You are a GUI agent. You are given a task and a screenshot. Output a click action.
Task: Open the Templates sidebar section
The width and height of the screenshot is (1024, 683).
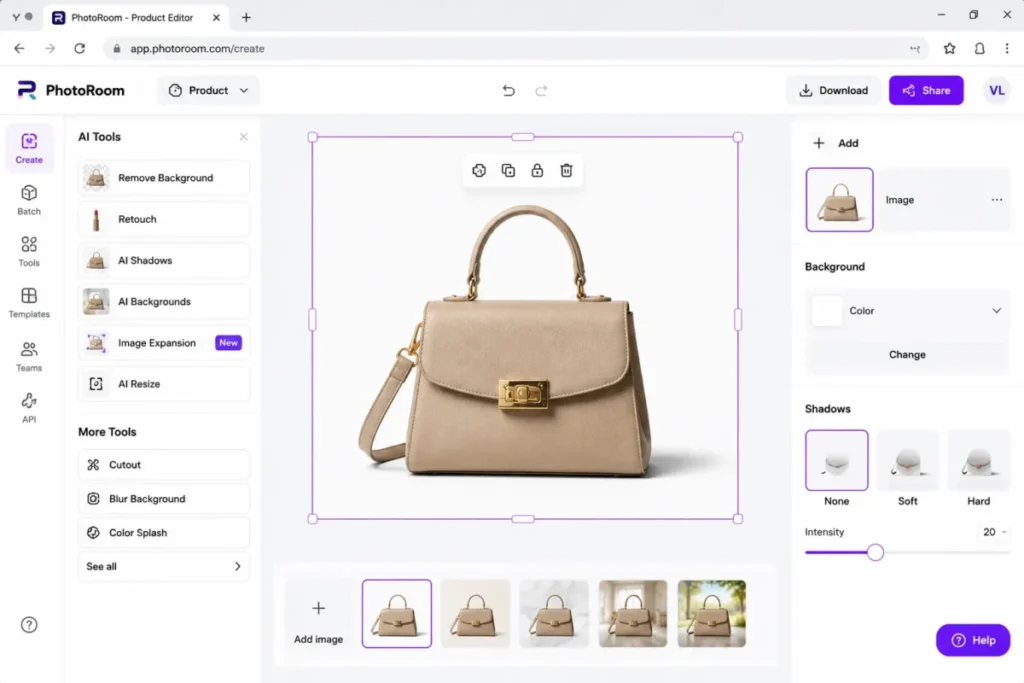point(29,303)
